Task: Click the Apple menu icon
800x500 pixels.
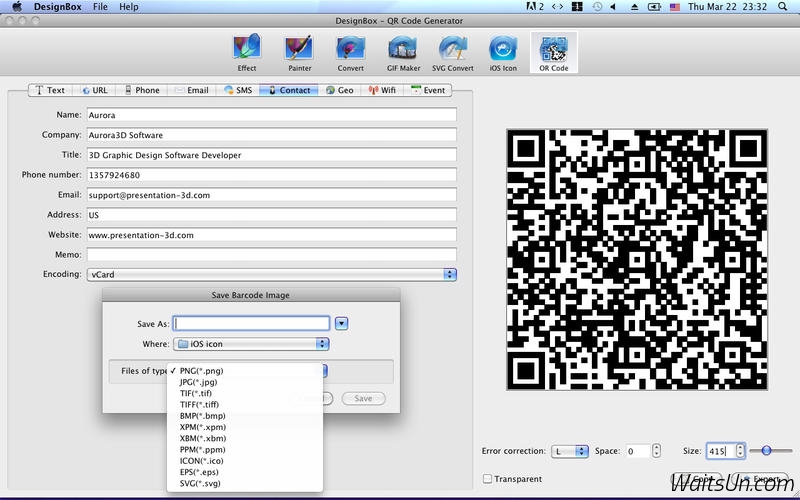Action: 17,7
